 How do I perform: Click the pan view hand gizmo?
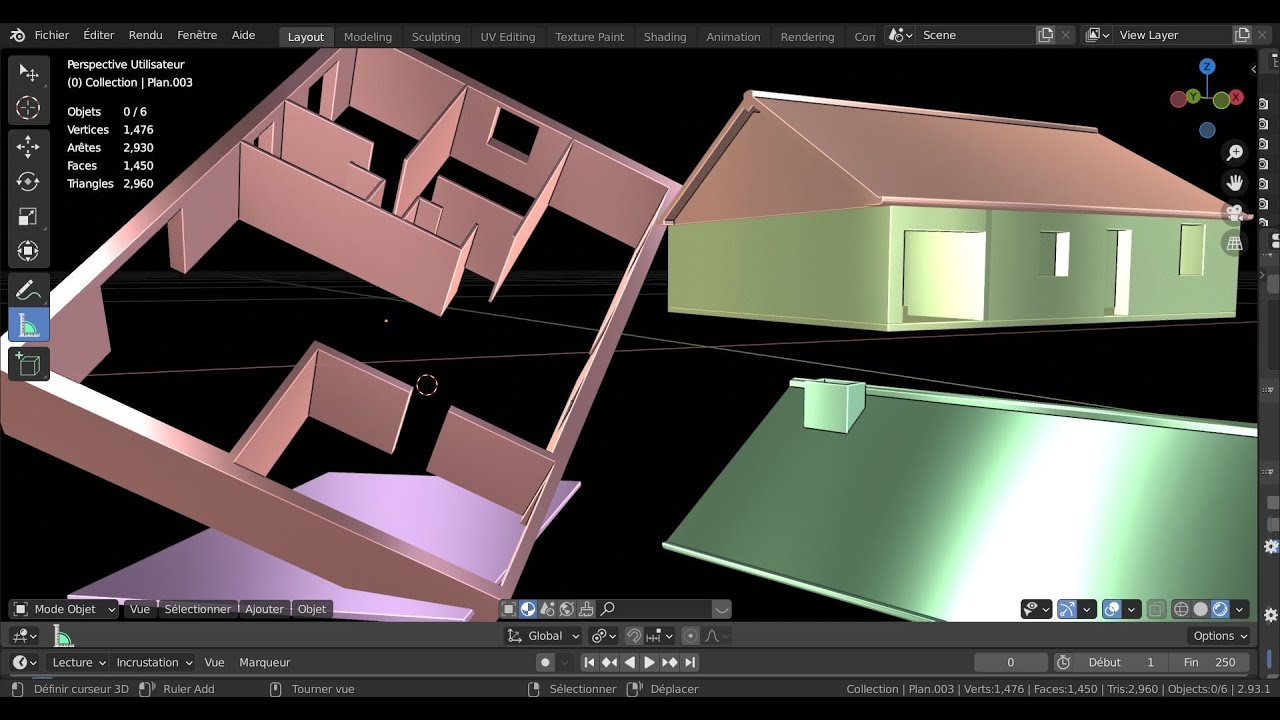click(1235, 182)
